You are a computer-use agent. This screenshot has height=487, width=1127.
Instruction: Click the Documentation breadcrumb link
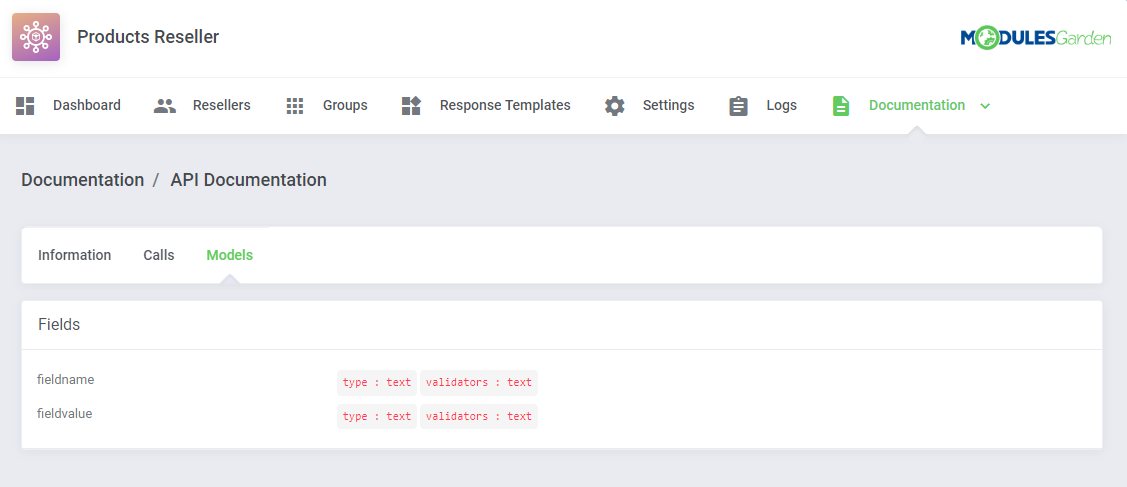pyautogui.click(x=83, y=180)
